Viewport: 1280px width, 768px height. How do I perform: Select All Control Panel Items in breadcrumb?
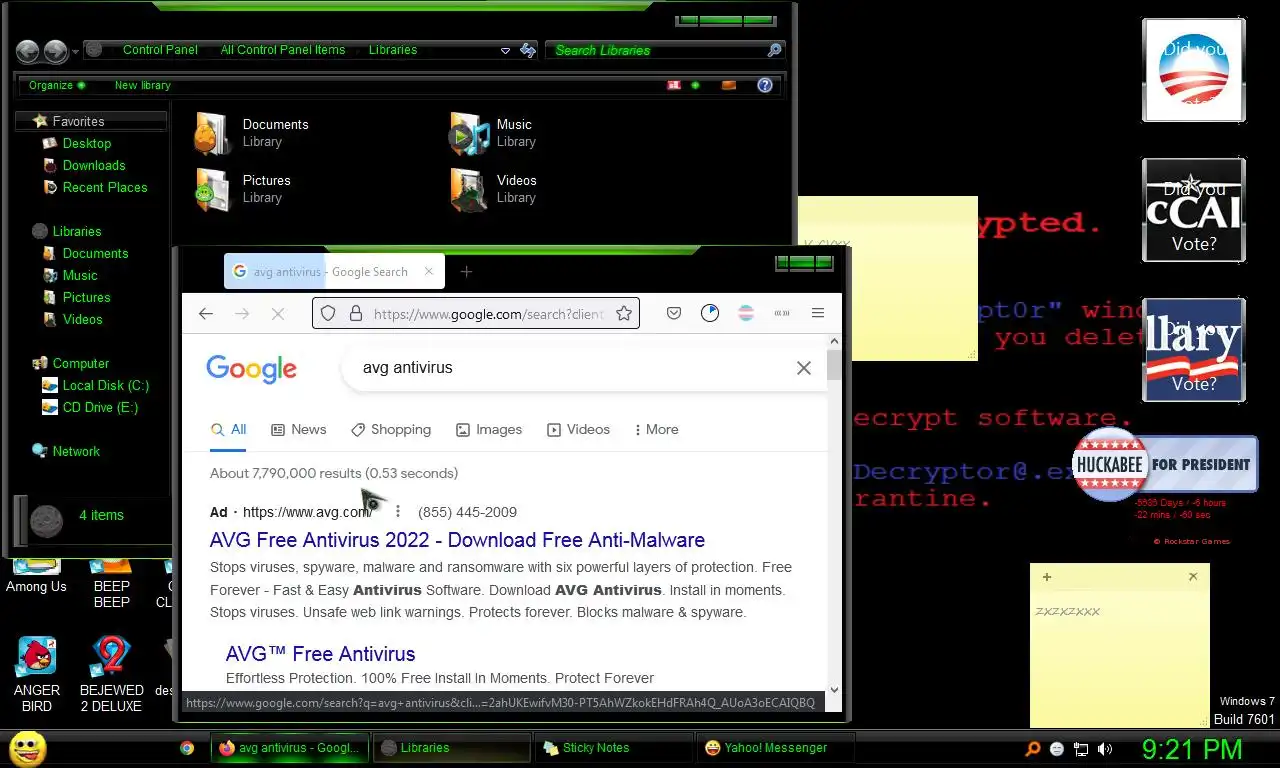(283, 50)
